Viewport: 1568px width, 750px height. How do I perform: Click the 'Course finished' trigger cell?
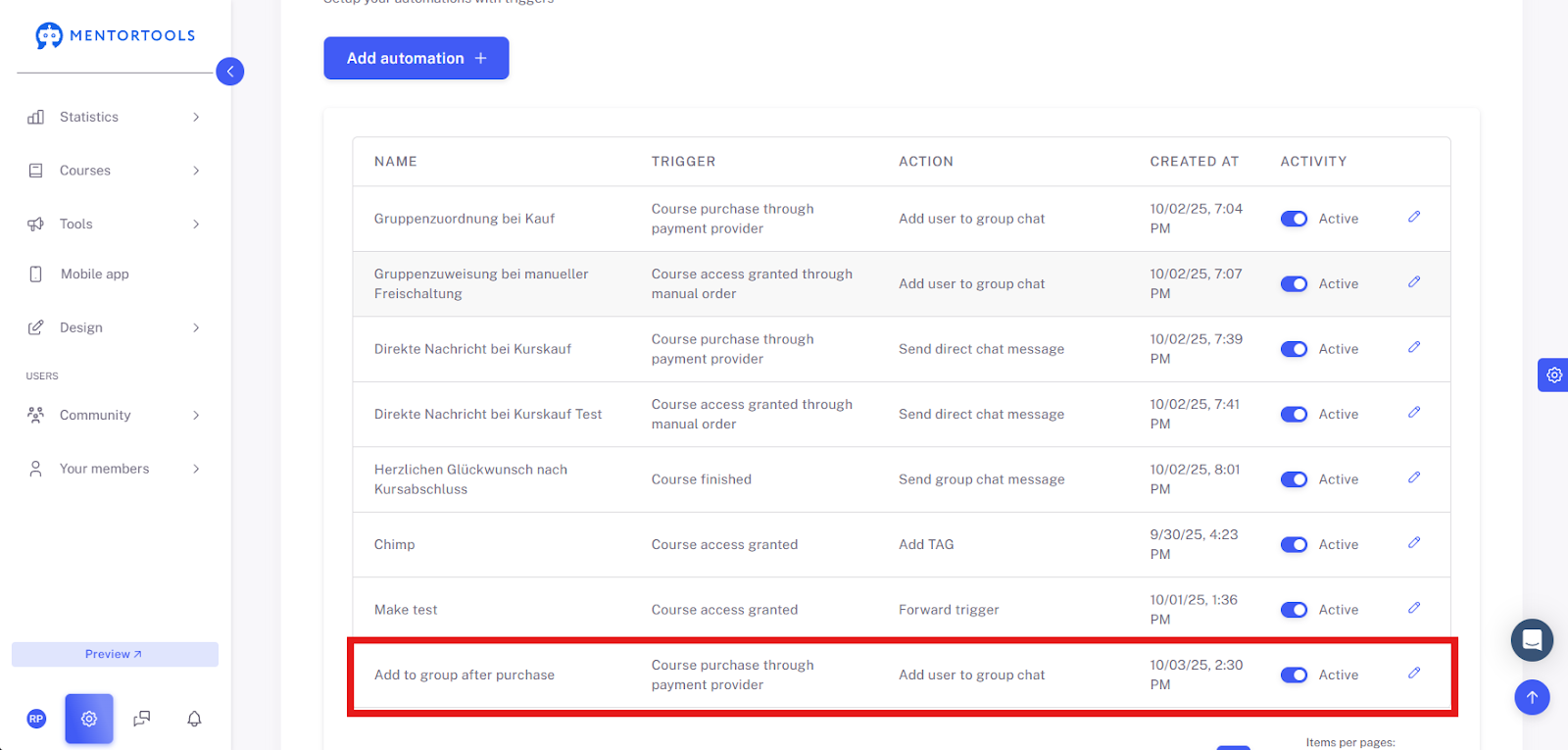click(702, 479)
